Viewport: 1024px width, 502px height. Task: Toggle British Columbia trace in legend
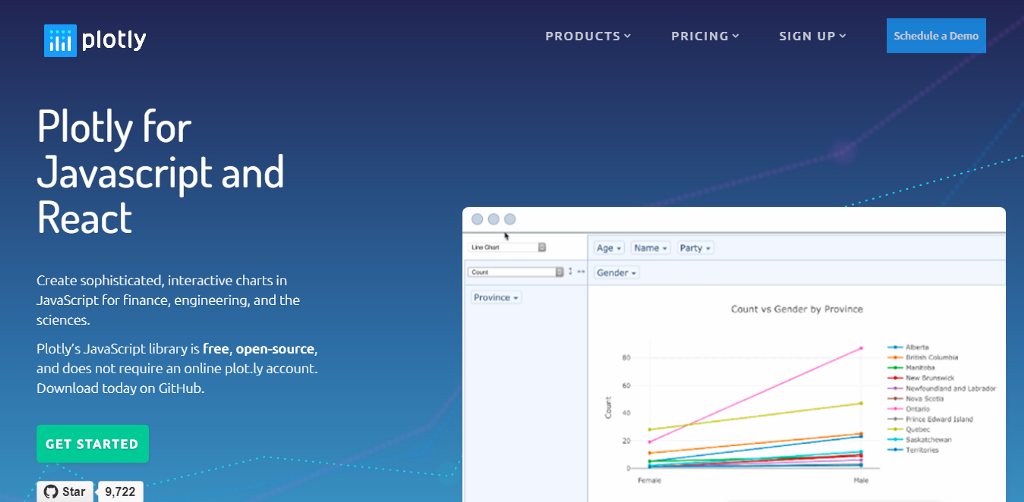932,357
